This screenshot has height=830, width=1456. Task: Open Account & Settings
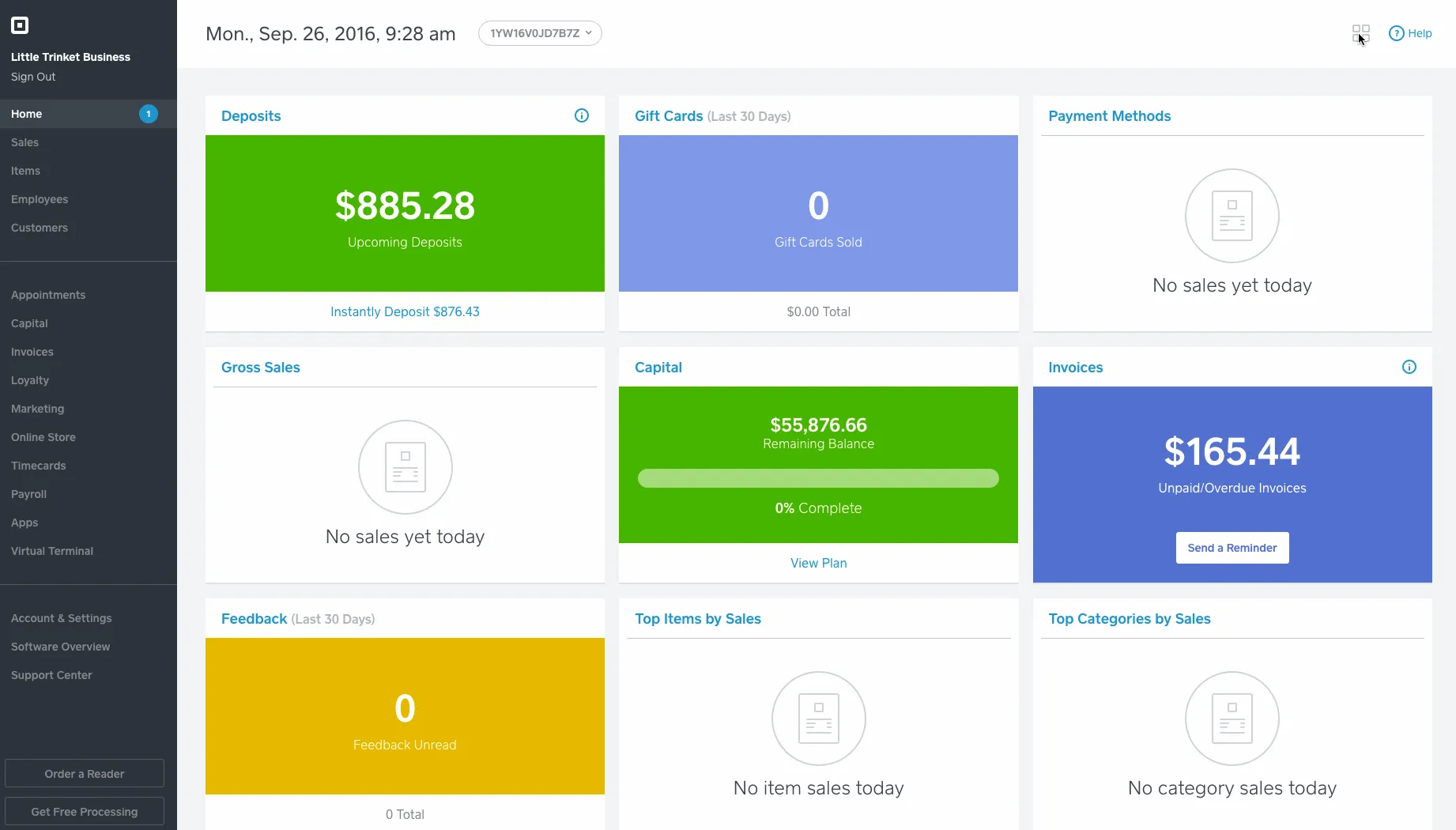point(89,618)
